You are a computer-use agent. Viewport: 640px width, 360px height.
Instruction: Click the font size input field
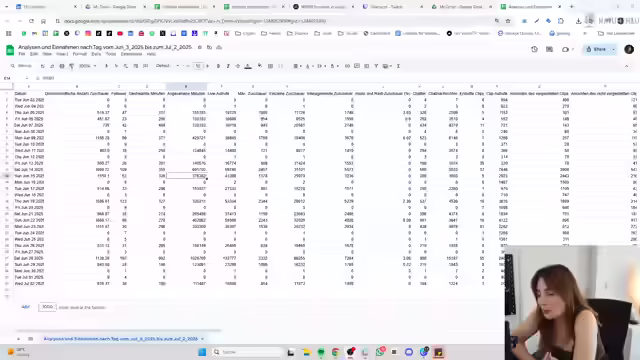click(x=198, y=66)
